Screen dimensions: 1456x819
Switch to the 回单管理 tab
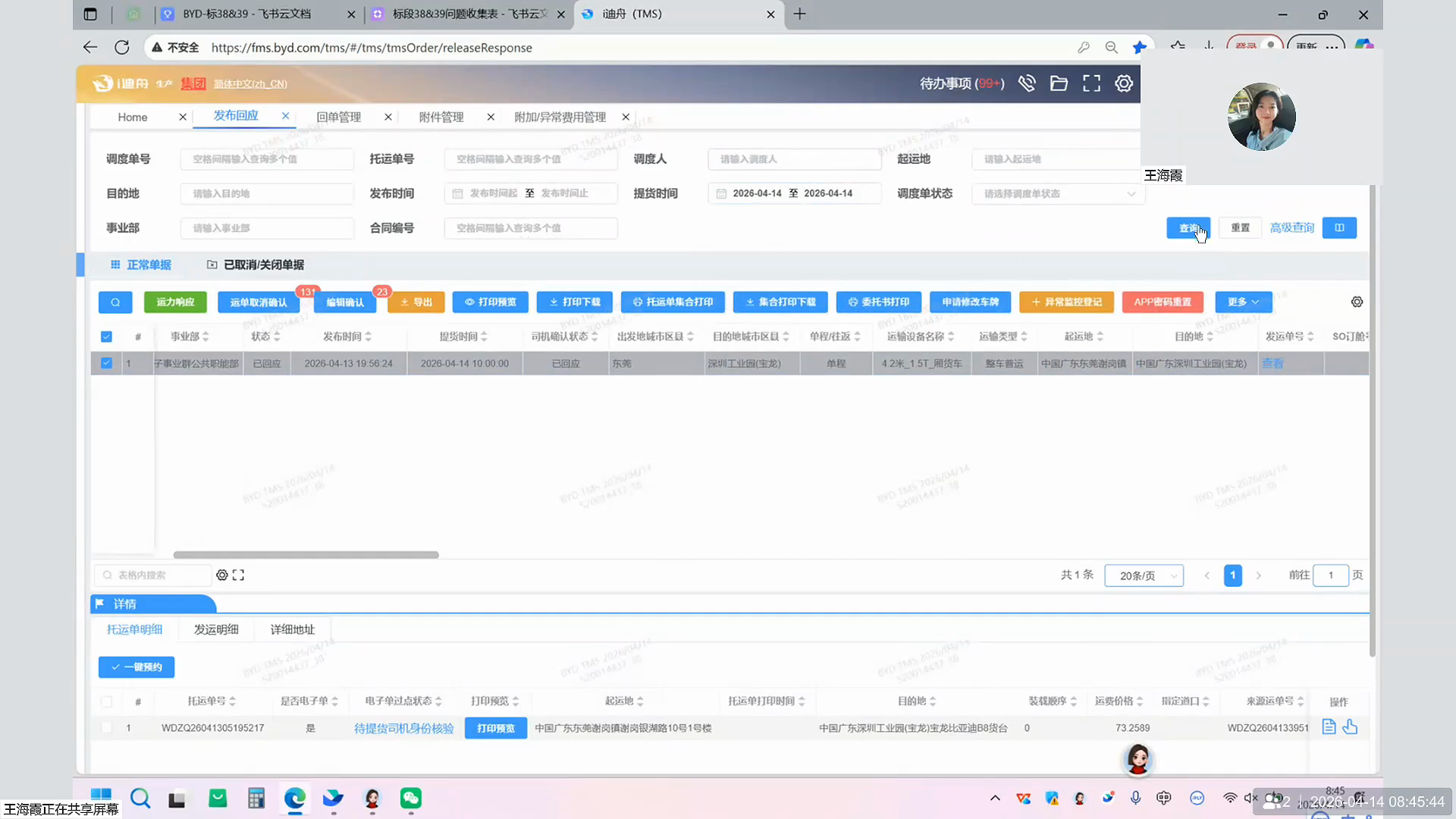(338, 117)
